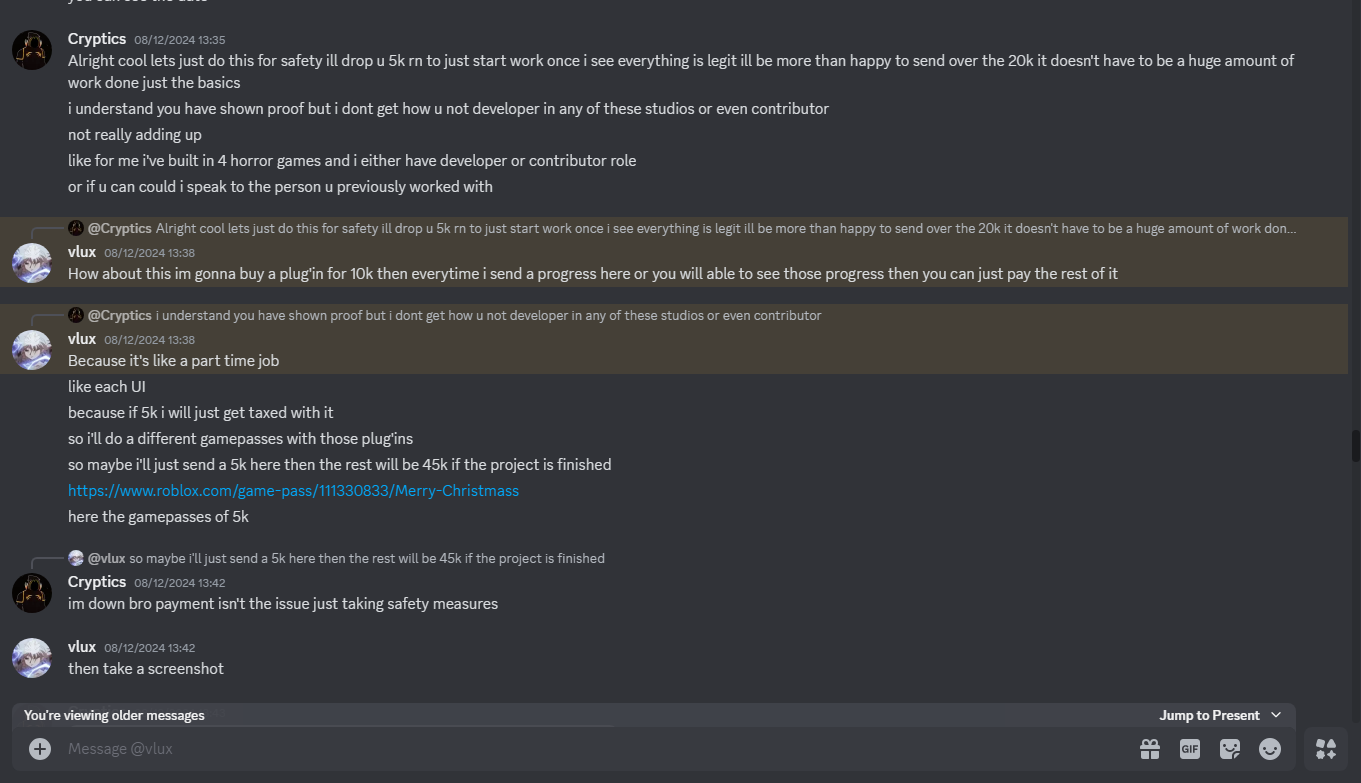1361x783 pixels.
Task: Open the GIF picker
Action: (x=1189, y=749)
